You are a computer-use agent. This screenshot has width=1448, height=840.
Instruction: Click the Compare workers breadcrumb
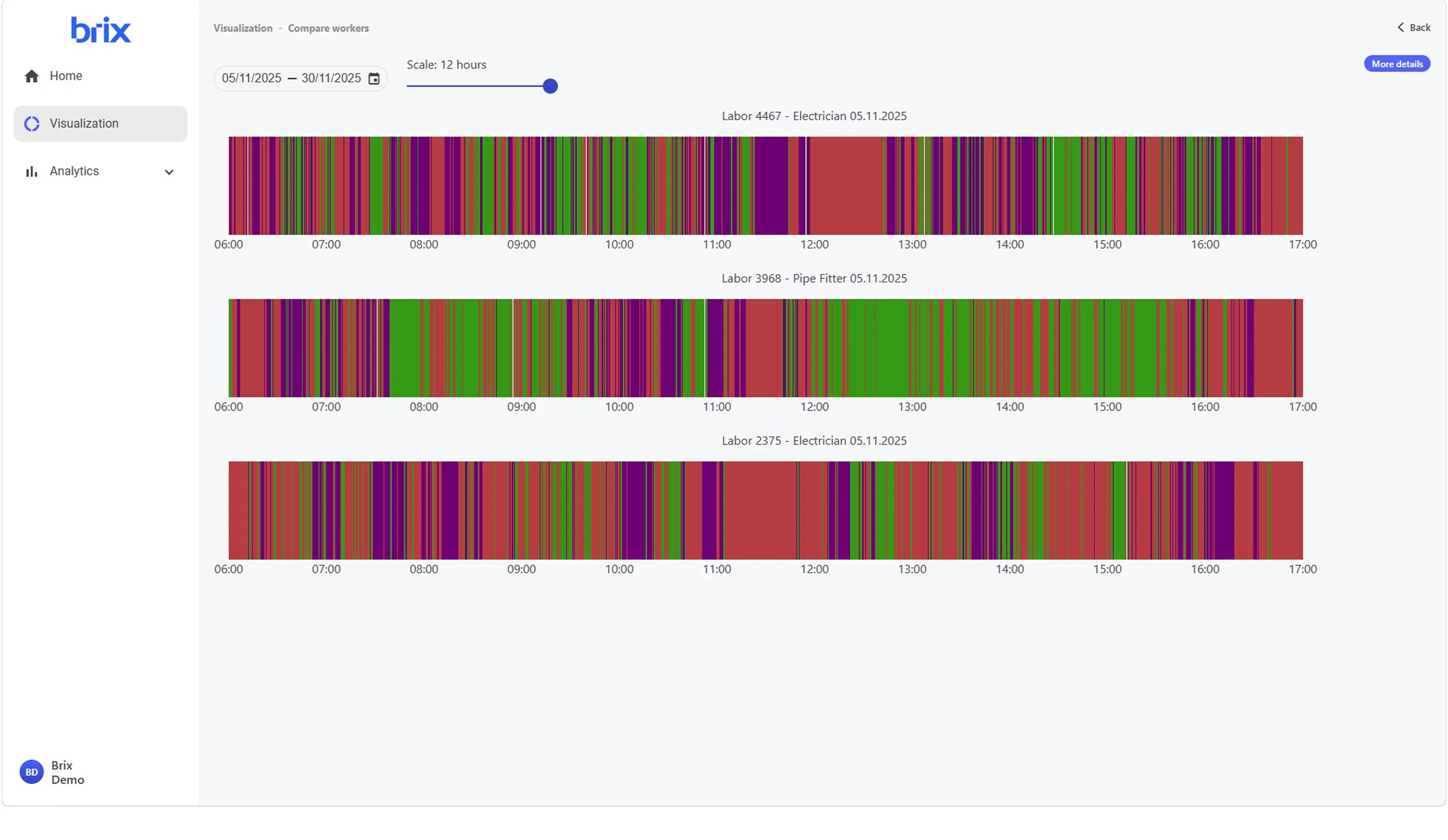(328, 28)
